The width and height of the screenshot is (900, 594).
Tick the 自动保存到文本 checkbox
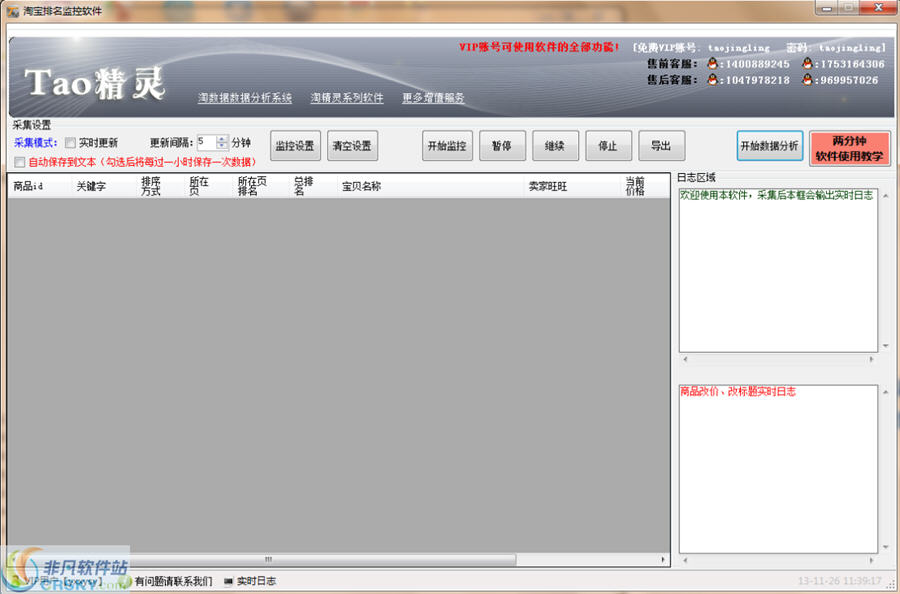pyautogui.click(x=20, y=162)
